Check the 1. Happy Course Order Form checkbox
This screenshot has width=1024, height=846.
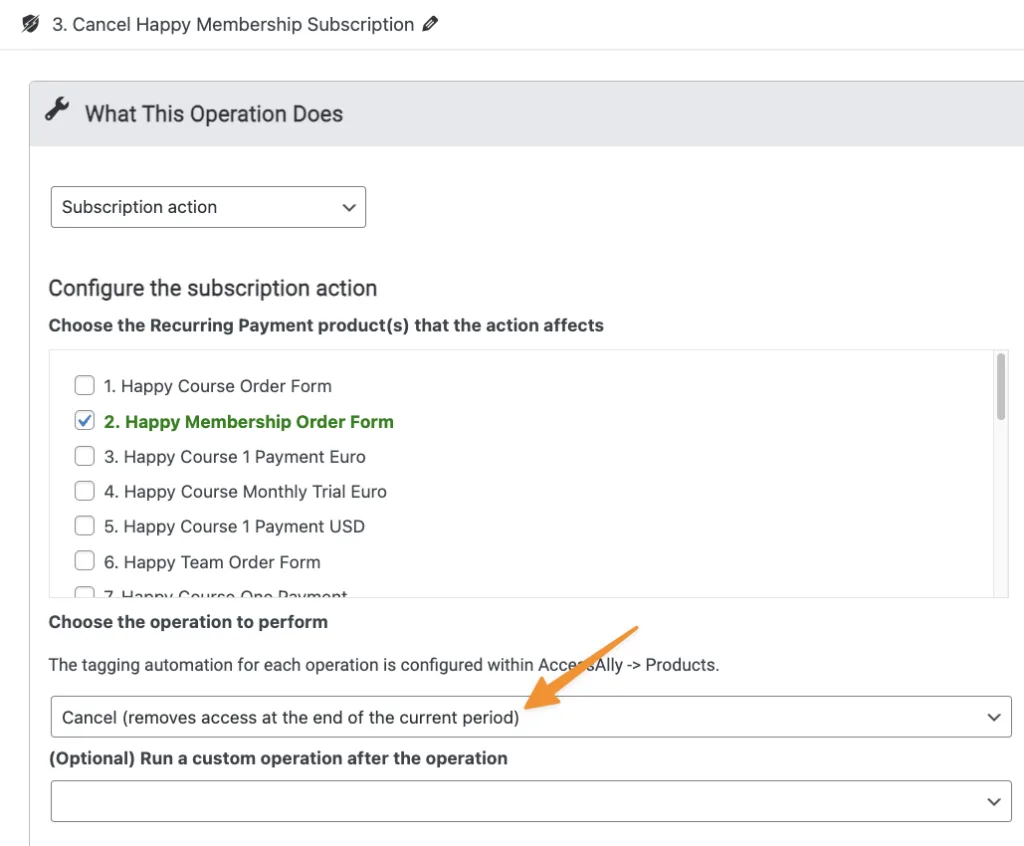[x=85, y=386]
